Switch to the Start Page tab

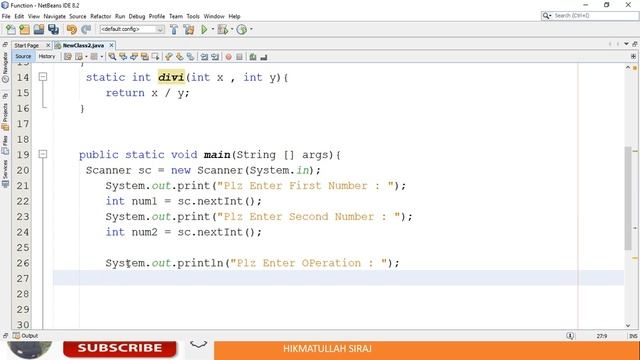coord(27,45)
